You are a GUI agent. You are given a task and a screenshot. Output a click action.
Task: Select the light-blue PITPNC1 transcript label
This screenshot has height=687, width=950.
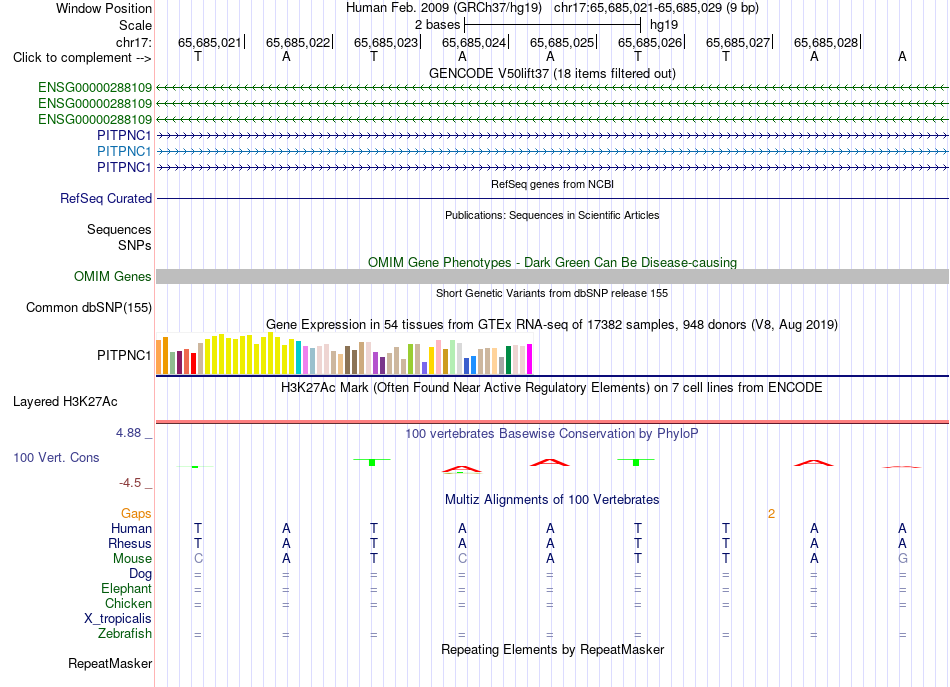coord(124,151)
